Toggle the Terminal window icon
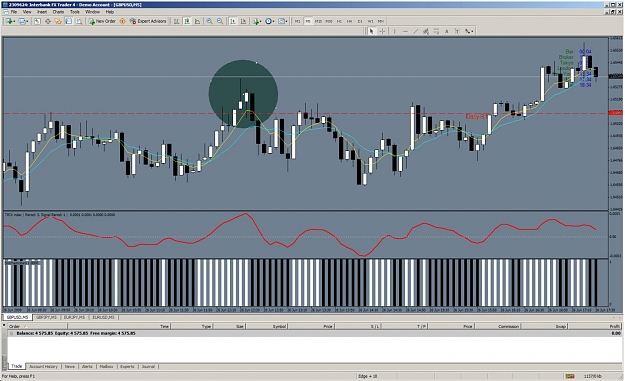 tap(69, 21)
